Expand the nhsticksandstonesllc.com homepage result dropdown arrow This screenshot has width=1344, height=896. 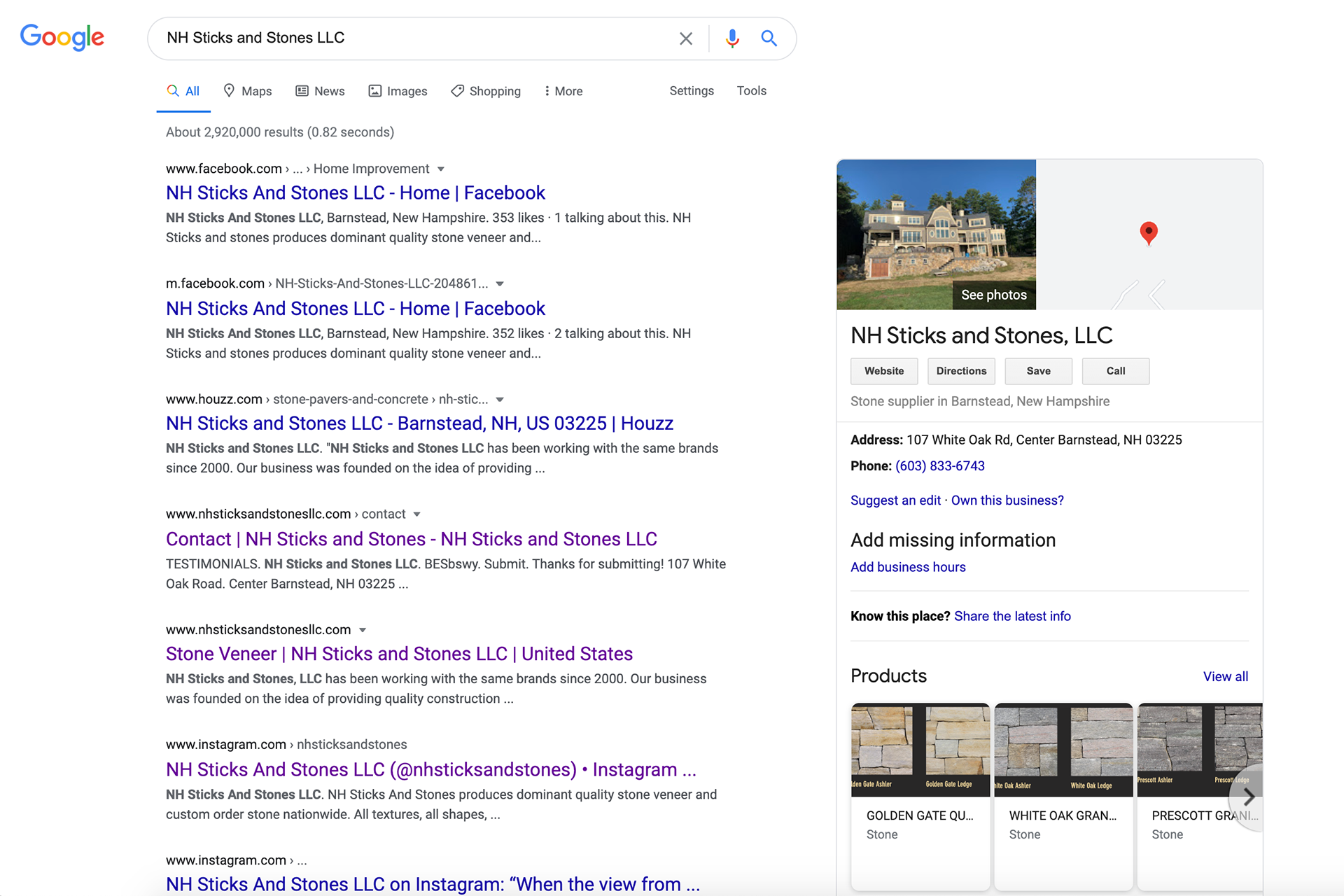point(363,630)
